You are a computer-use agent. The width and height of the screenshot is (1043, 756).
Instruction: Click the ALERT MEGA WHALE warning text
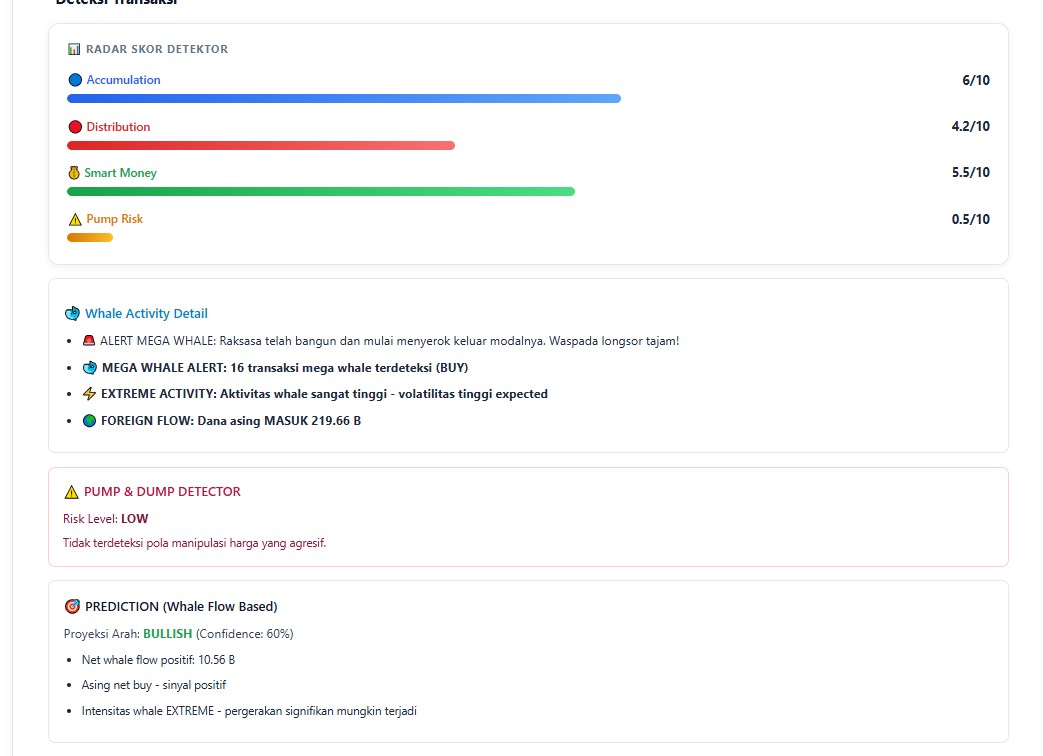[389, 340]
